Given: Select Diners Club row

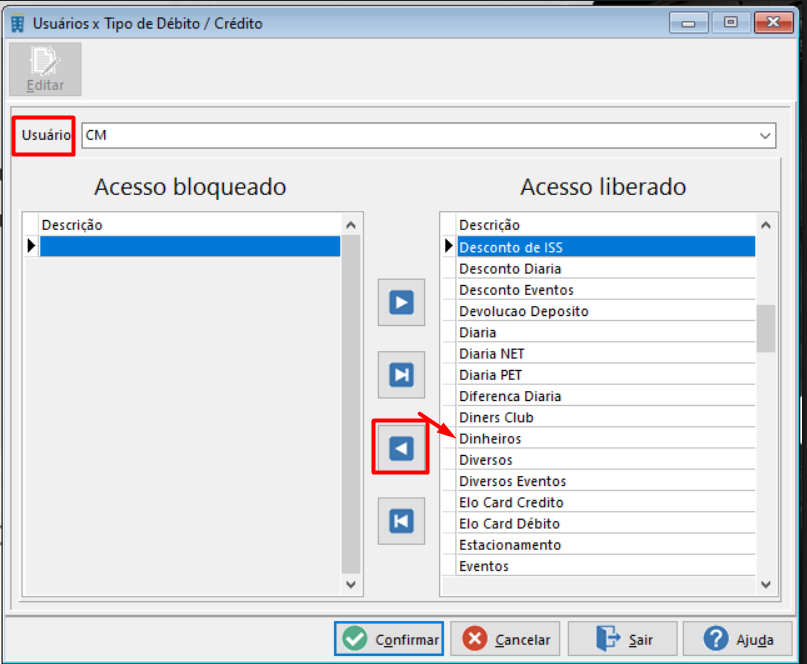Looking at the screenshot, I should click(x=606, y=417).
